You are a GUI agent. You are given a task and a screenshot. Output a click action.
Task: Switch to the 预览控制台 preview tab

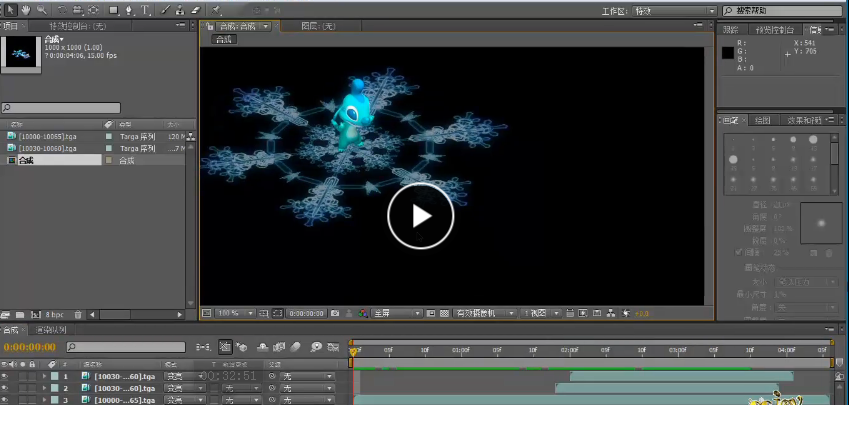point(775,29)
